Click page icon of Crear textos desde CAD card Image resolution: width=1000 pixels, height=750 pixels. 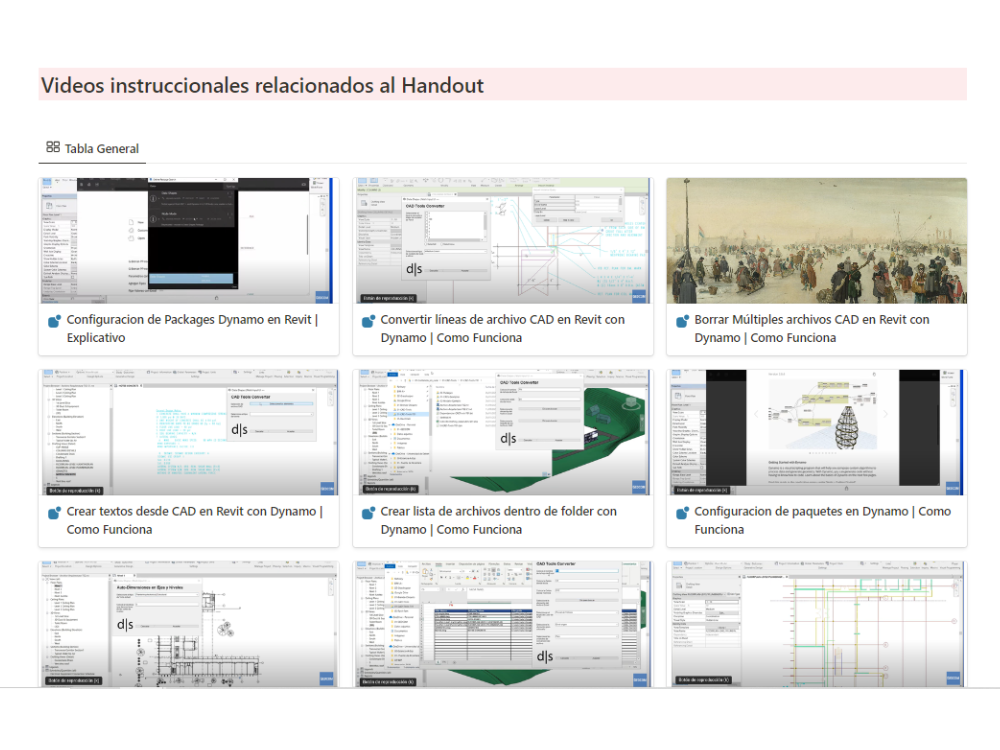click(x=54, y=513)
